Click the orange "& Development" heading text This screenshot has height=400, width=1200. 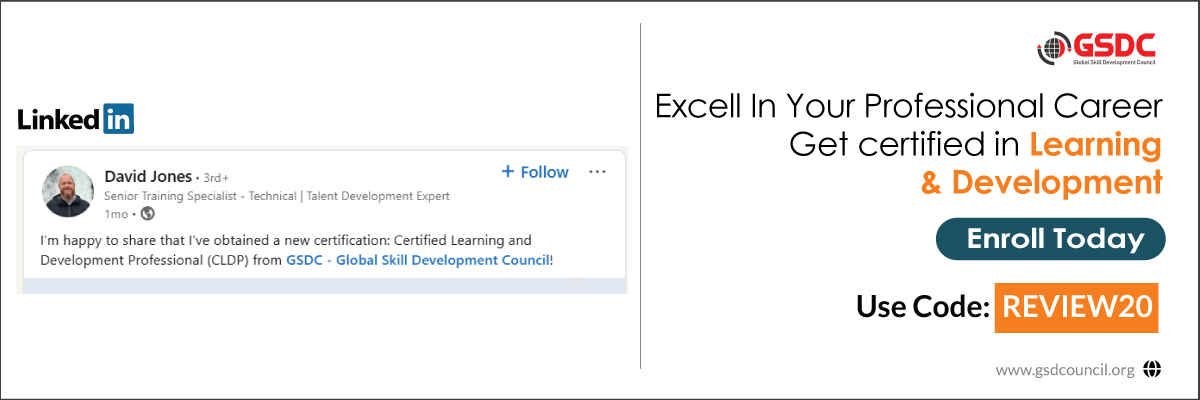click(1042, 182)
